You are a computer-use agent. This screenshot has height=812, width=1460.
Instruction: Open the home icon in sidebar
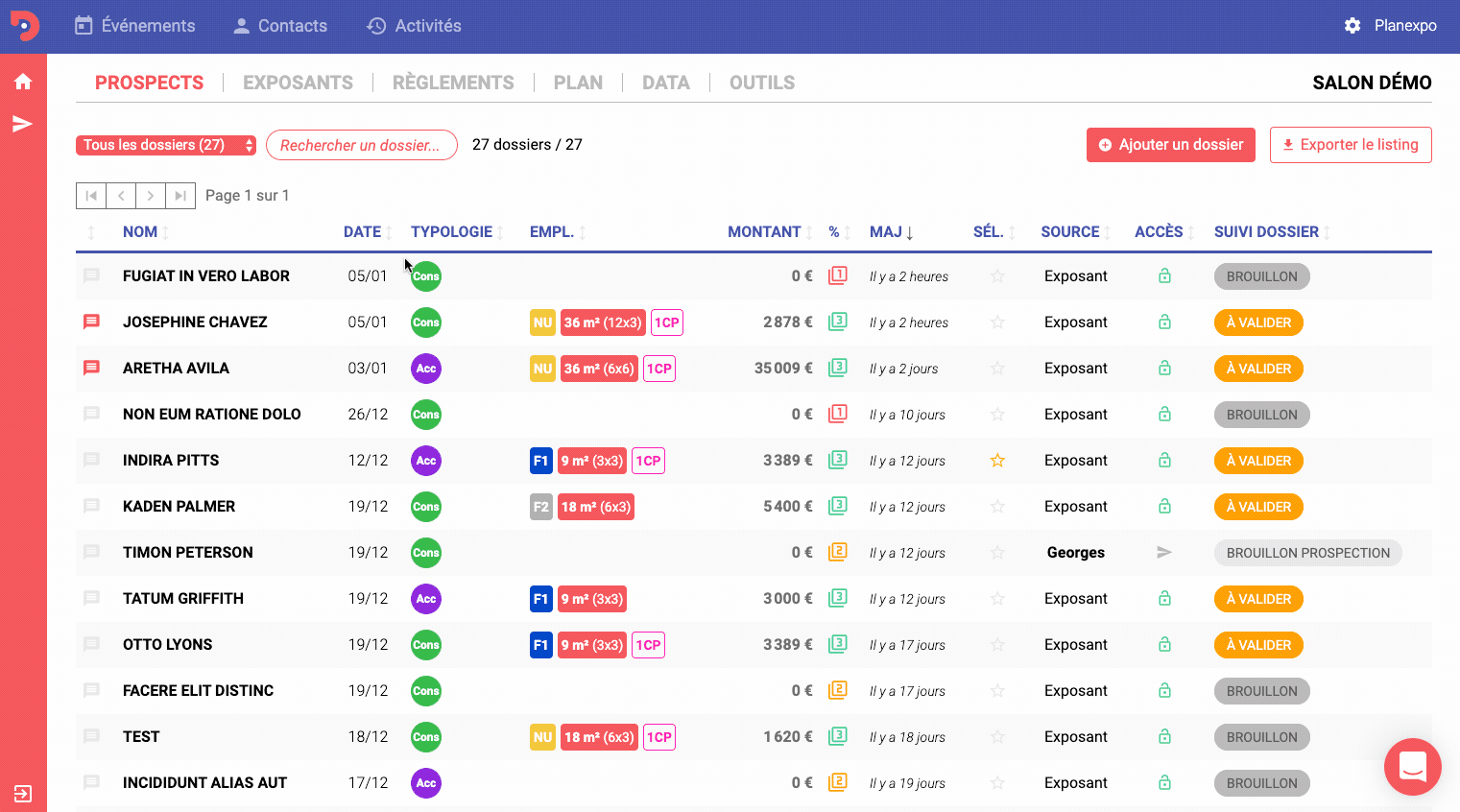[x=23, y=82]
